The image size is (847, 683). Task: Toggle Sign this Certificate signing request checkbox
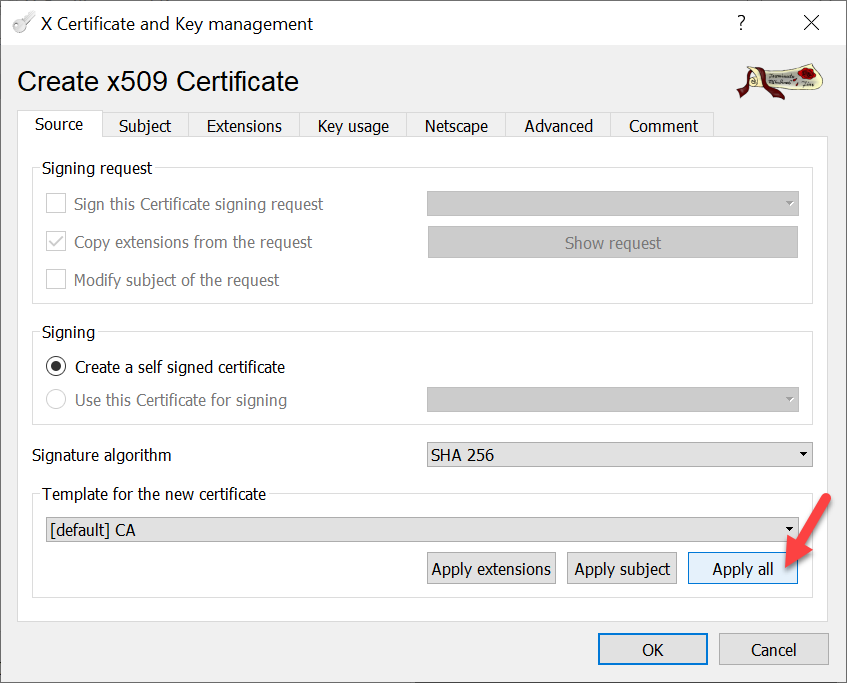(x=57, y=204)
